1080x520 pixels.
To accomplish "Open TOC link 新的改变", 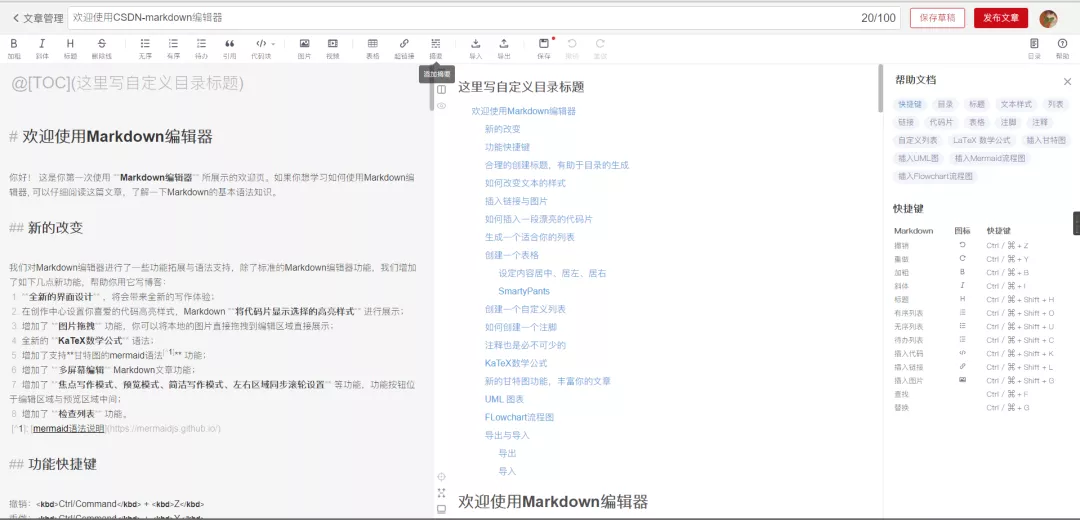I will click(x=503, y=129).
